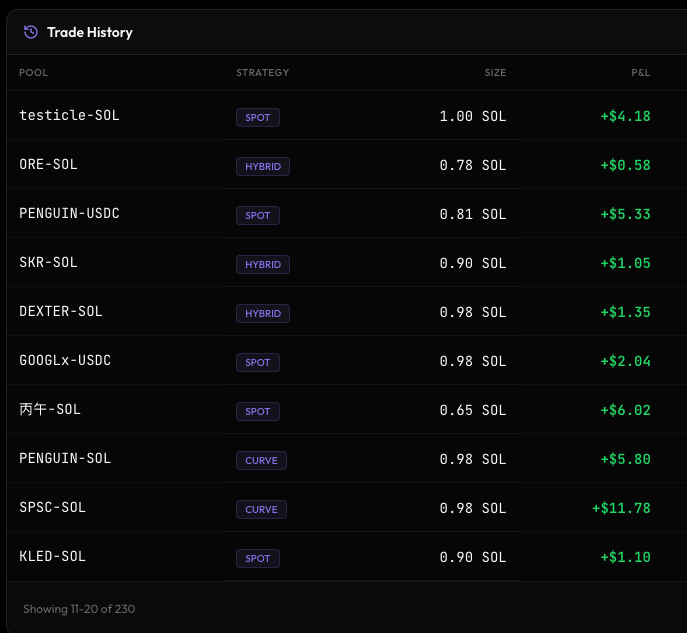Select the KLED-SOL pool name
The image size is (687, 633).
tap(53, 557)
